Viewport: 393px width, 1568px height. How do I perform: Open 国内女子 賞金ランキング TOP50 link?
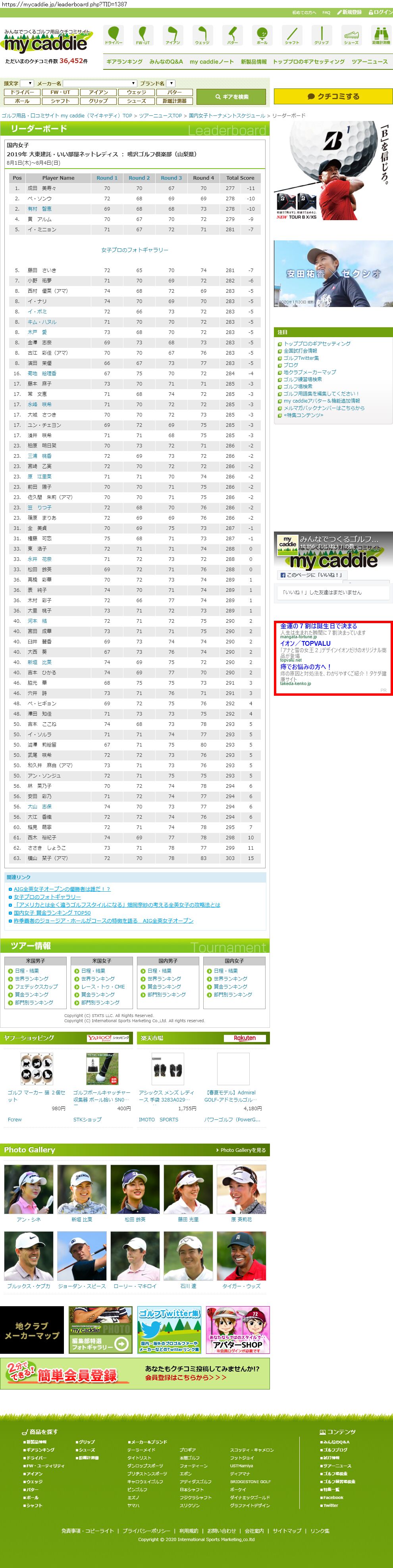pyautogui.click(x=52, y=913)
